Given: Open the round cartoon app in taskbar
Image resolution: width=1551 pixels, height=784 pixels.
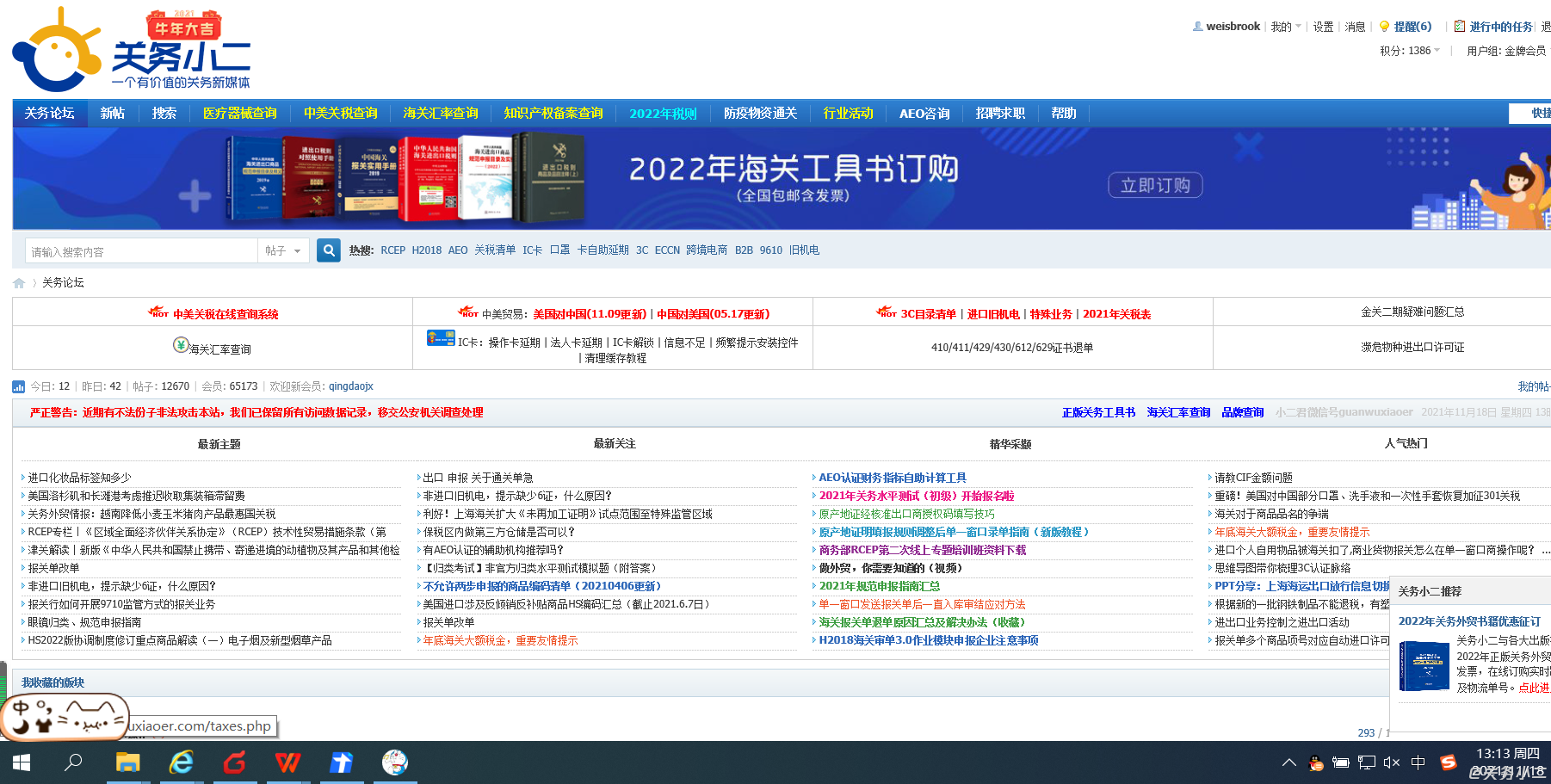Looking at the screenshot, I should tap(394, 762).
